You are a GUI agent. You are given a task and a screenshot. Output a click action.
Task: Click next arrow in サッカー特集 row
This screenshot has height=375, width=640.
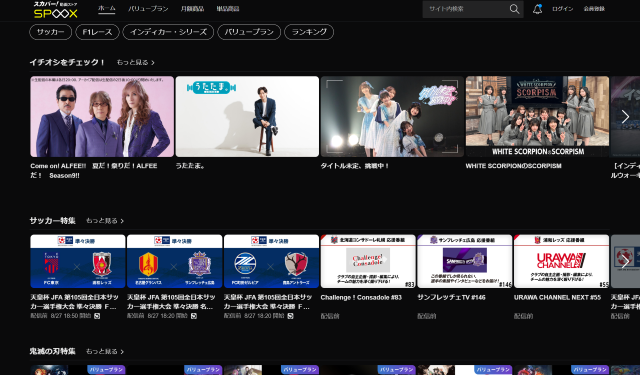pyautogui.click(x=625, y=261)
